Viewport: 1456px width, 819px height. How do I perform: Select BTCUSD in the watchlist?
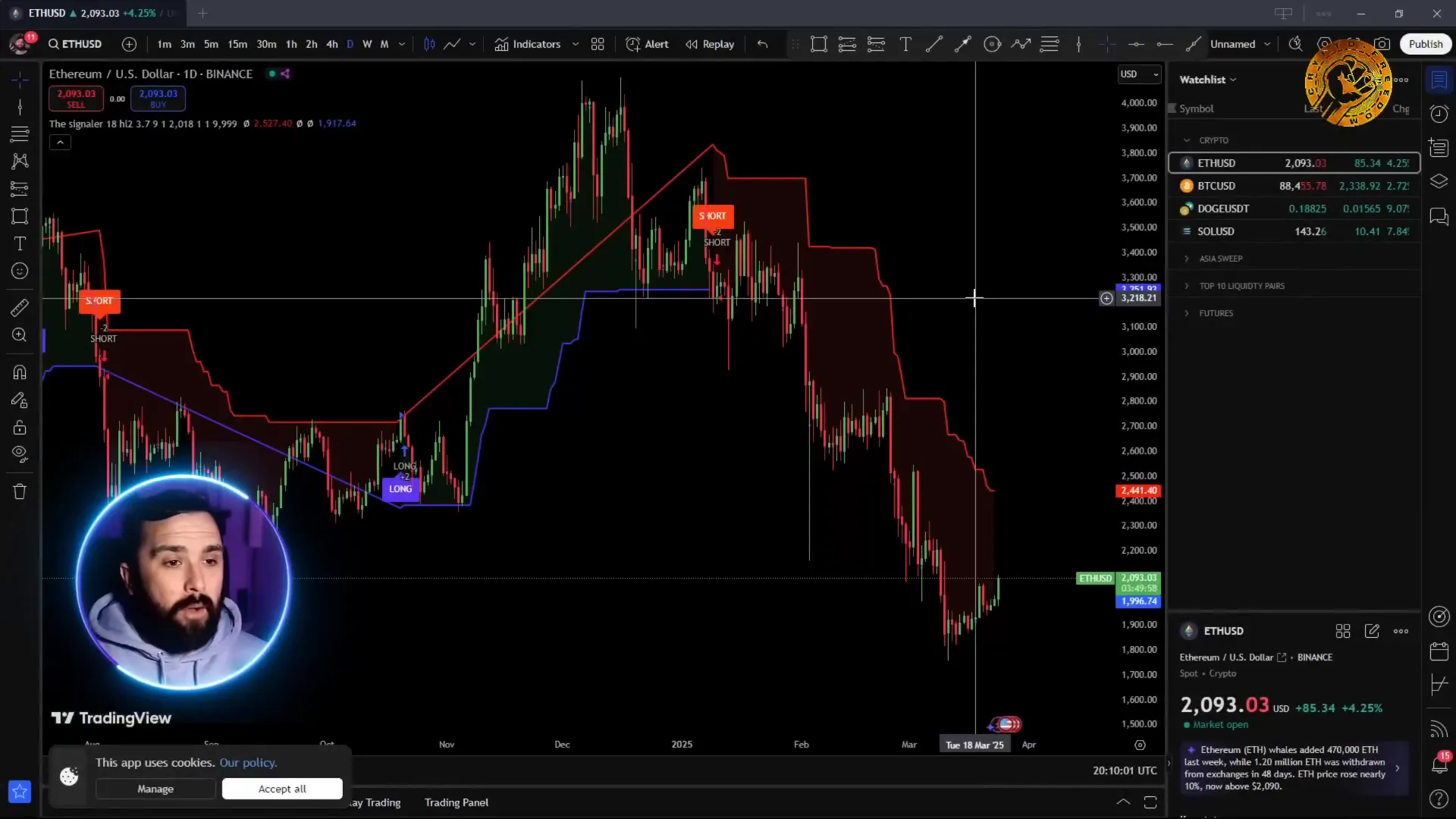pyautogui.click(x=1294, y=186)
